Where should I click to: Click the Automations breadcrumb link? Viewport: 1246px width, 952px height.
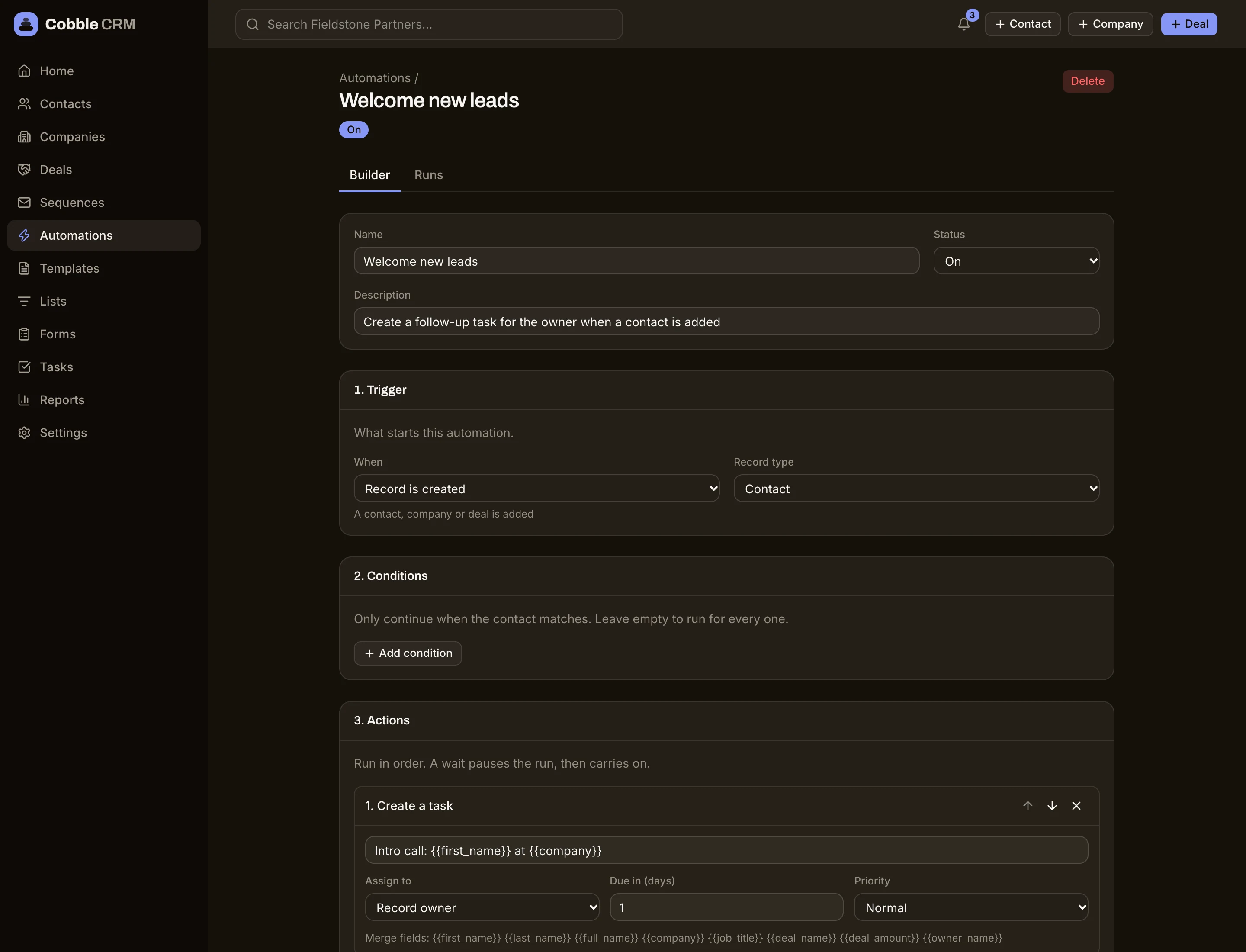tap(375, 78)
